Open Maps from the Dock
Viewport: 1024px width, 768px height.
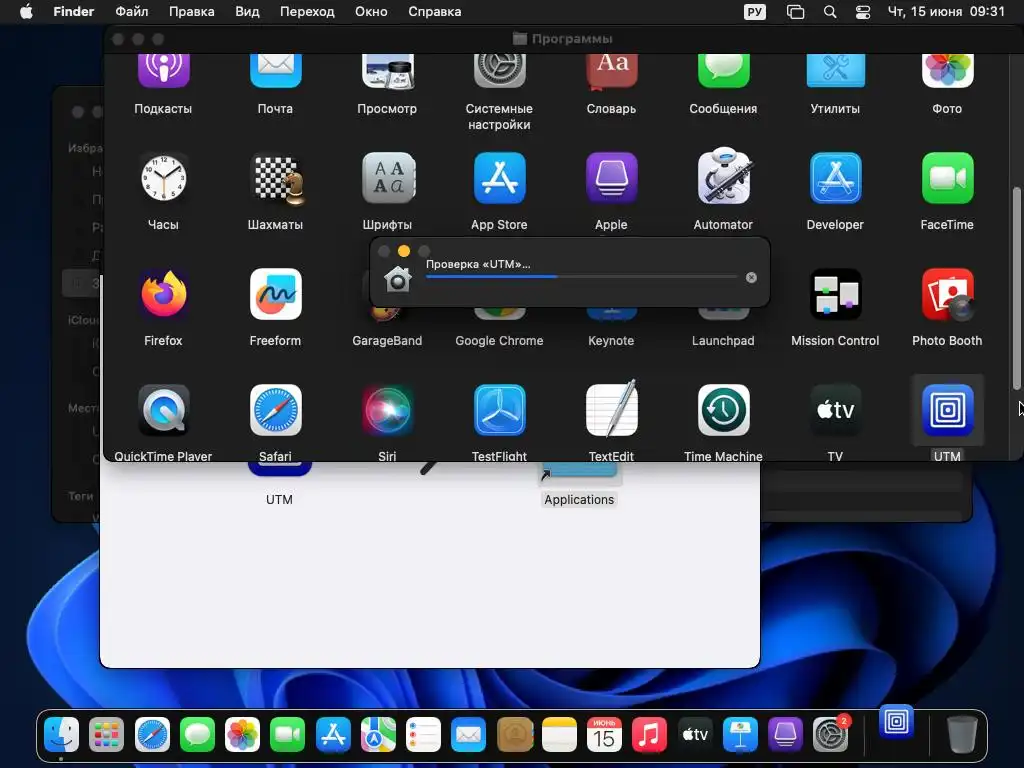(x=378, y=735)
